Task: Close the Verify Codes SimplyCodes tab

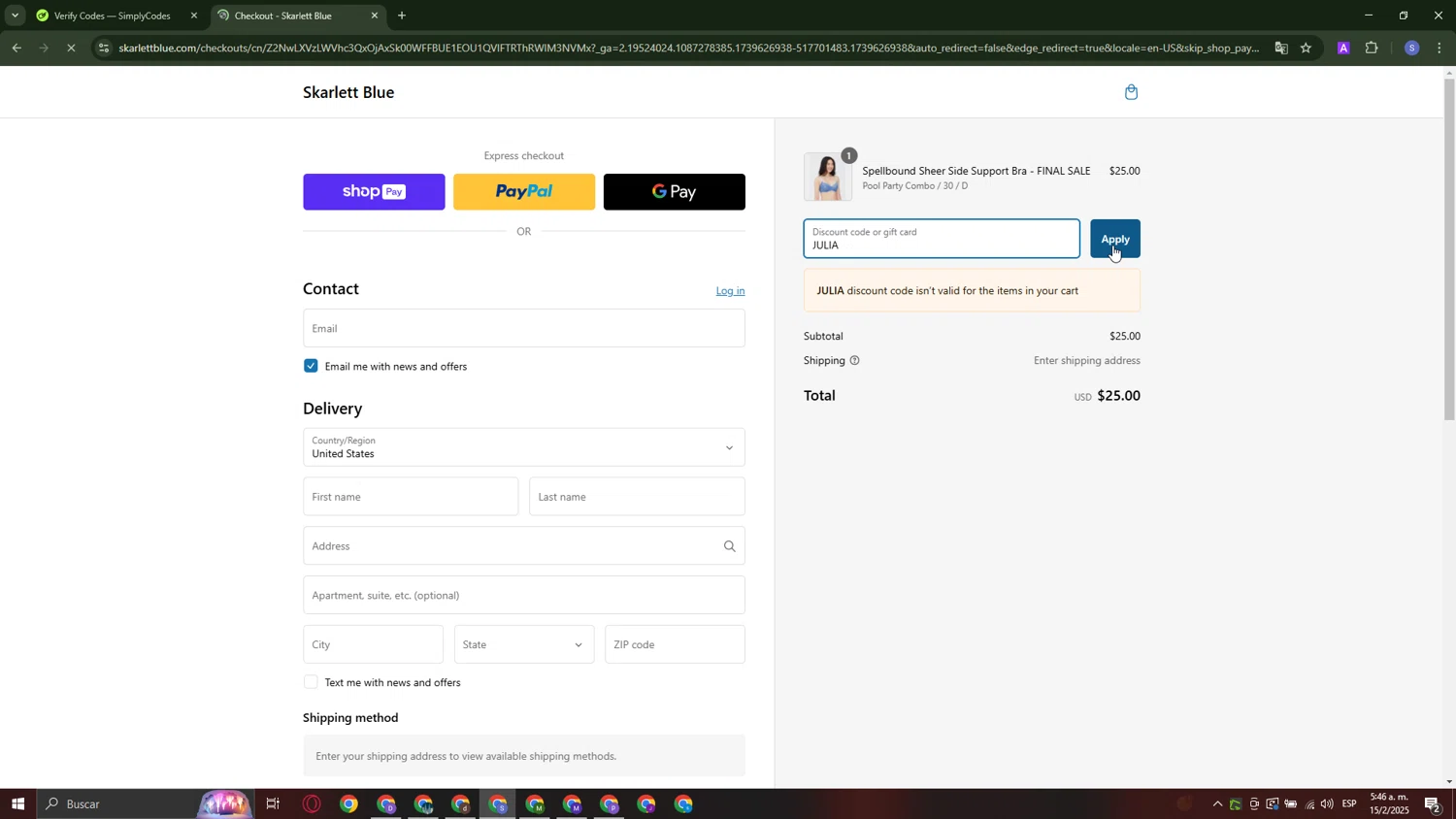Action: 193,16
